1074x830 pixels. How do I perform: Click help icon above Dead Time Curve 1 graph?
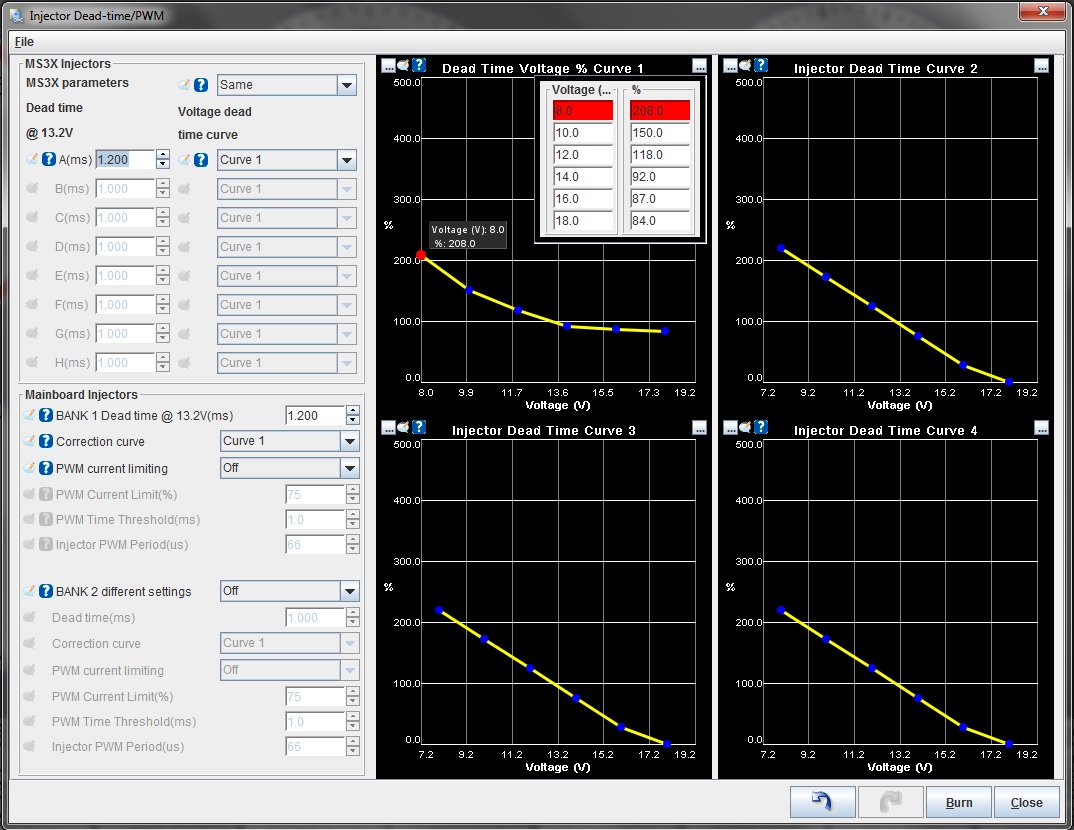click(419, 65)
